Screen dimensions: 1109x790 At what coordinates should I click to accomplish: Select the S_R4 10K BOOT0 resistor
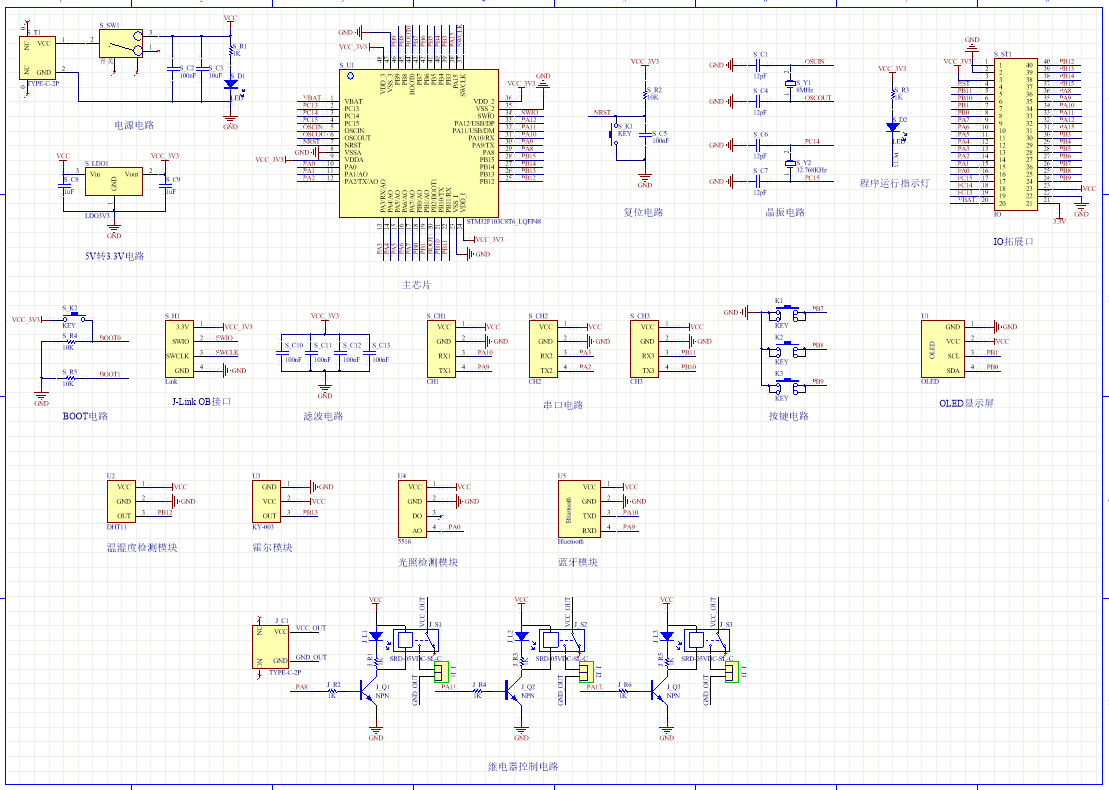(69, 342)
